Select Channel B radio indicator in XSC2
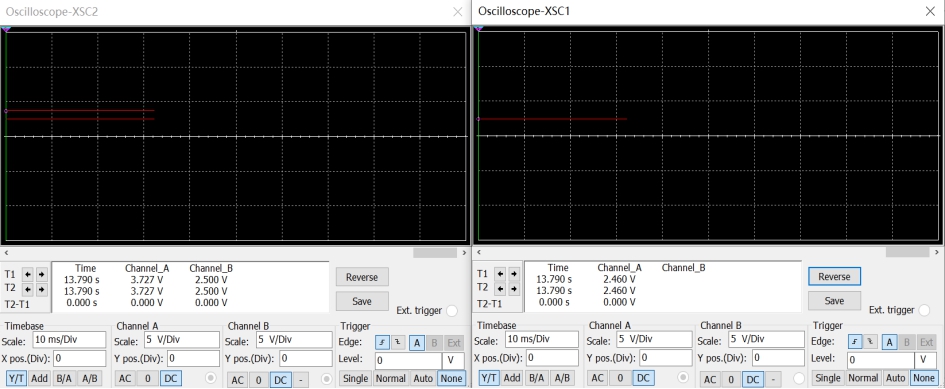945x389 pixels. pos(326,379)
